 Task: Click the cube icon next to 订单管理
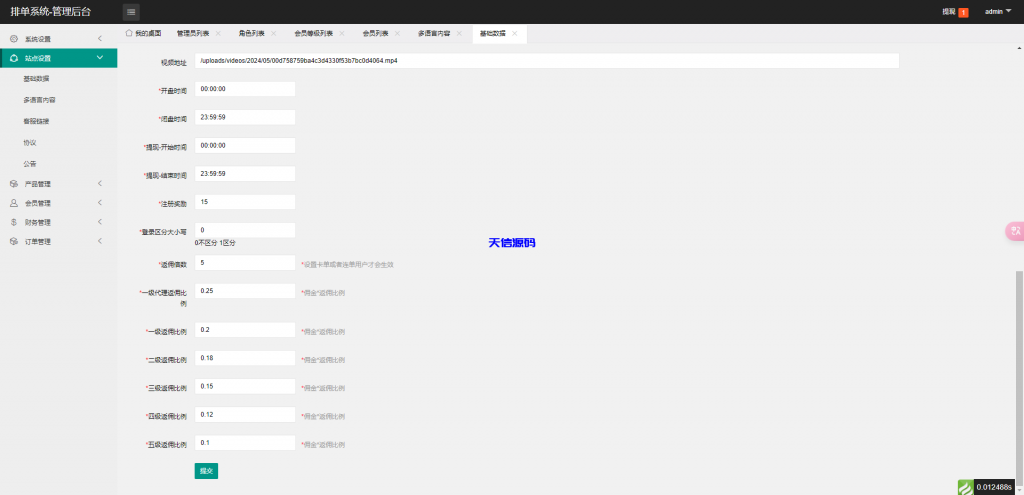tap(14, 242)
